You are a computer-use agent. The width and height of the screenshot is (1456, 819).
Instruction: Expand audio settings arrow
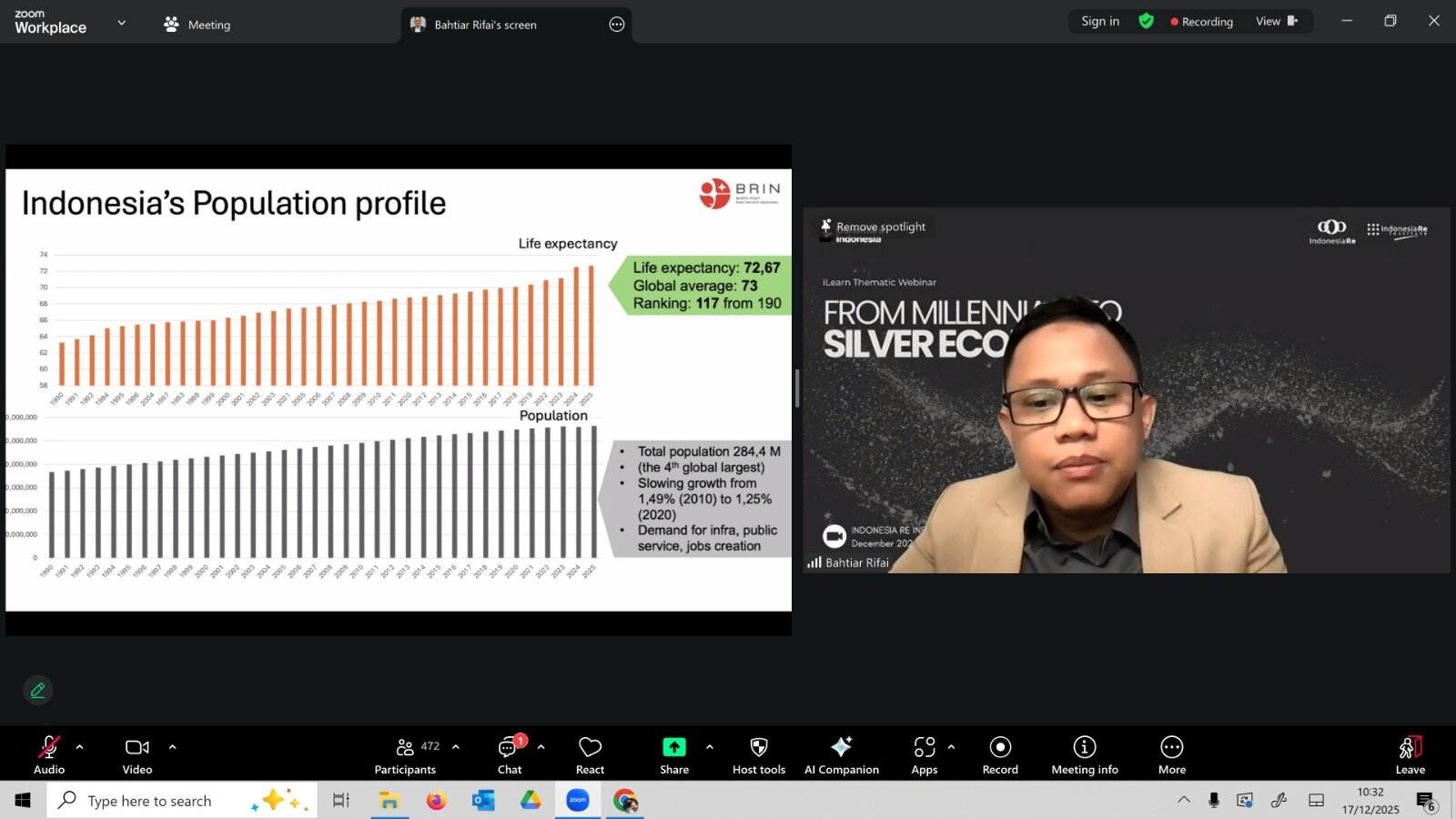(x=80, y=747)
